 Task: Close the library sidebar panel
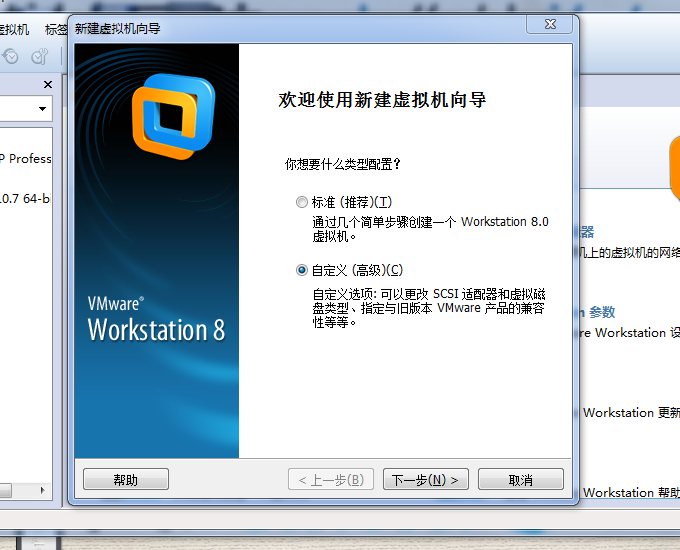click(x=48, y=85)
